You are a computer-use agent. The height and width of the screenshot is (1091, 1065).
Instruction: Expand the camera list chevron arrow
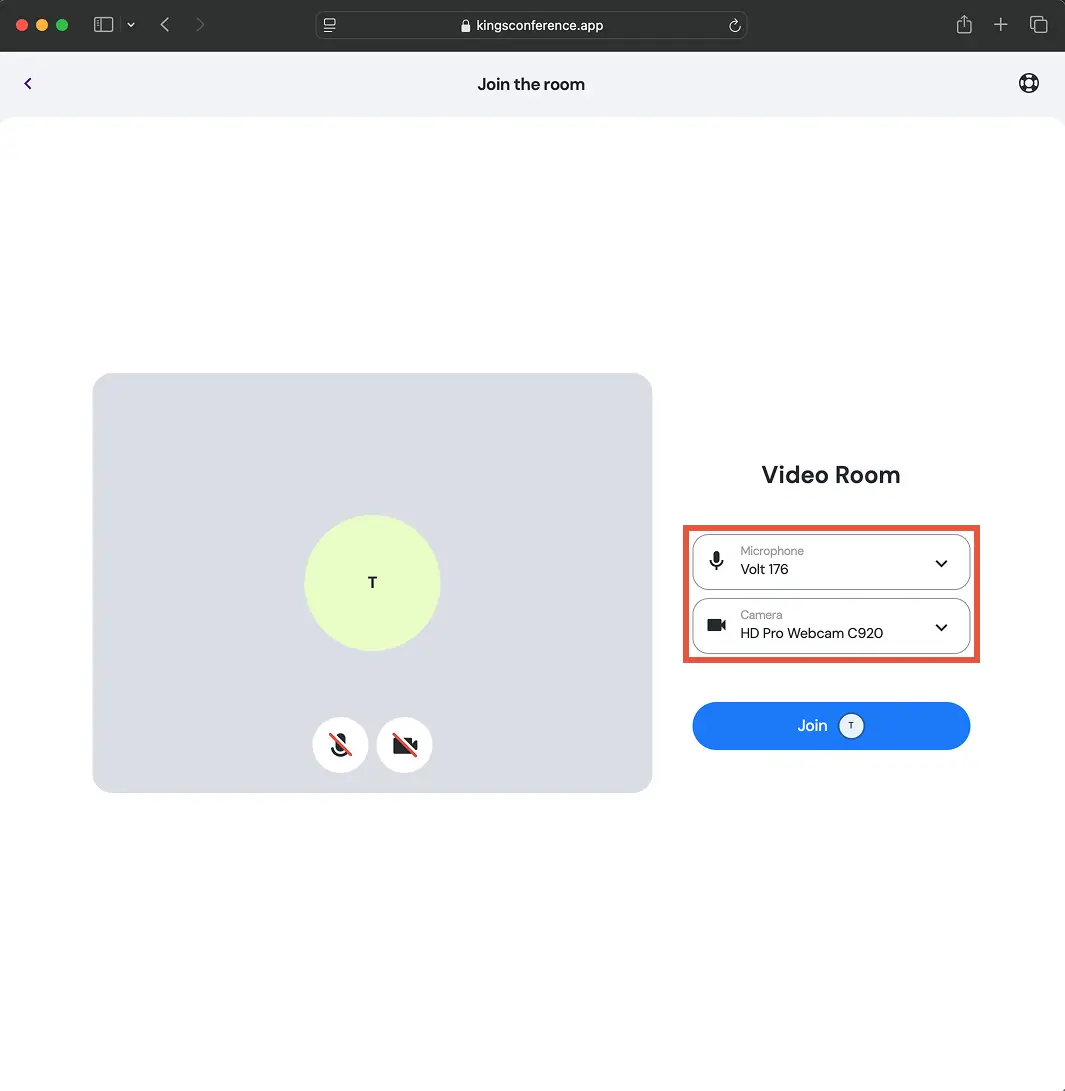tap(941, 627)
